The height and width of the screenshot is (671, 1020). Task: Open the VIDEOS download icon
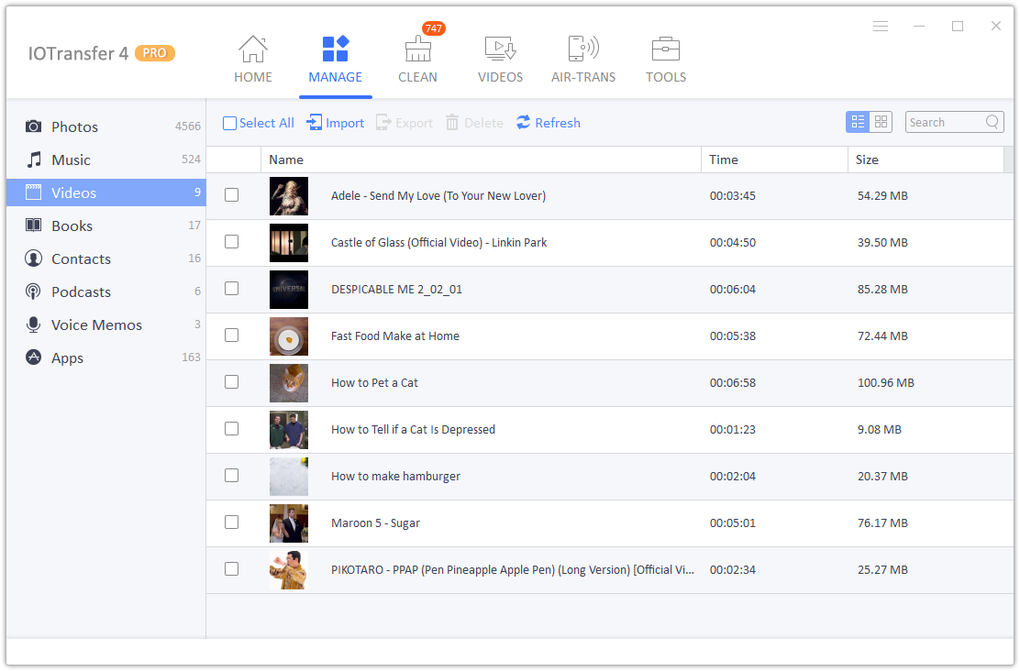tap(500, 49)
